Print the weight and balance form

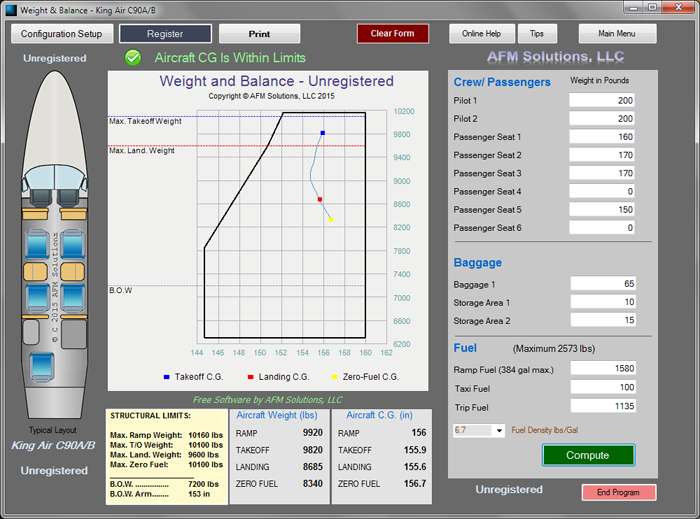click(x=259, y=34)
